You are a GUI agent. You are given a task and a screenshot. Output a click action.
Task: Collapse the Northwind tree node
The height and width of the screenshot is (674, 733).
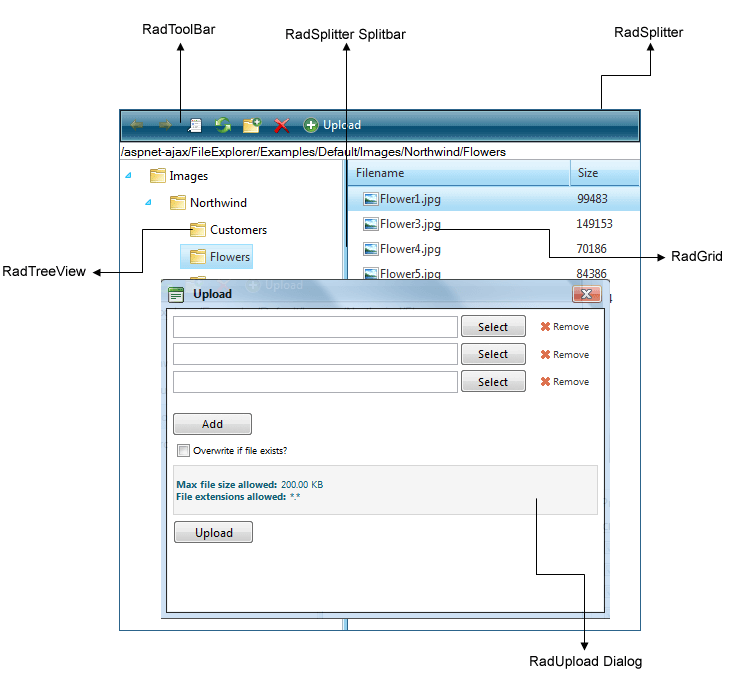click(148, 202)
